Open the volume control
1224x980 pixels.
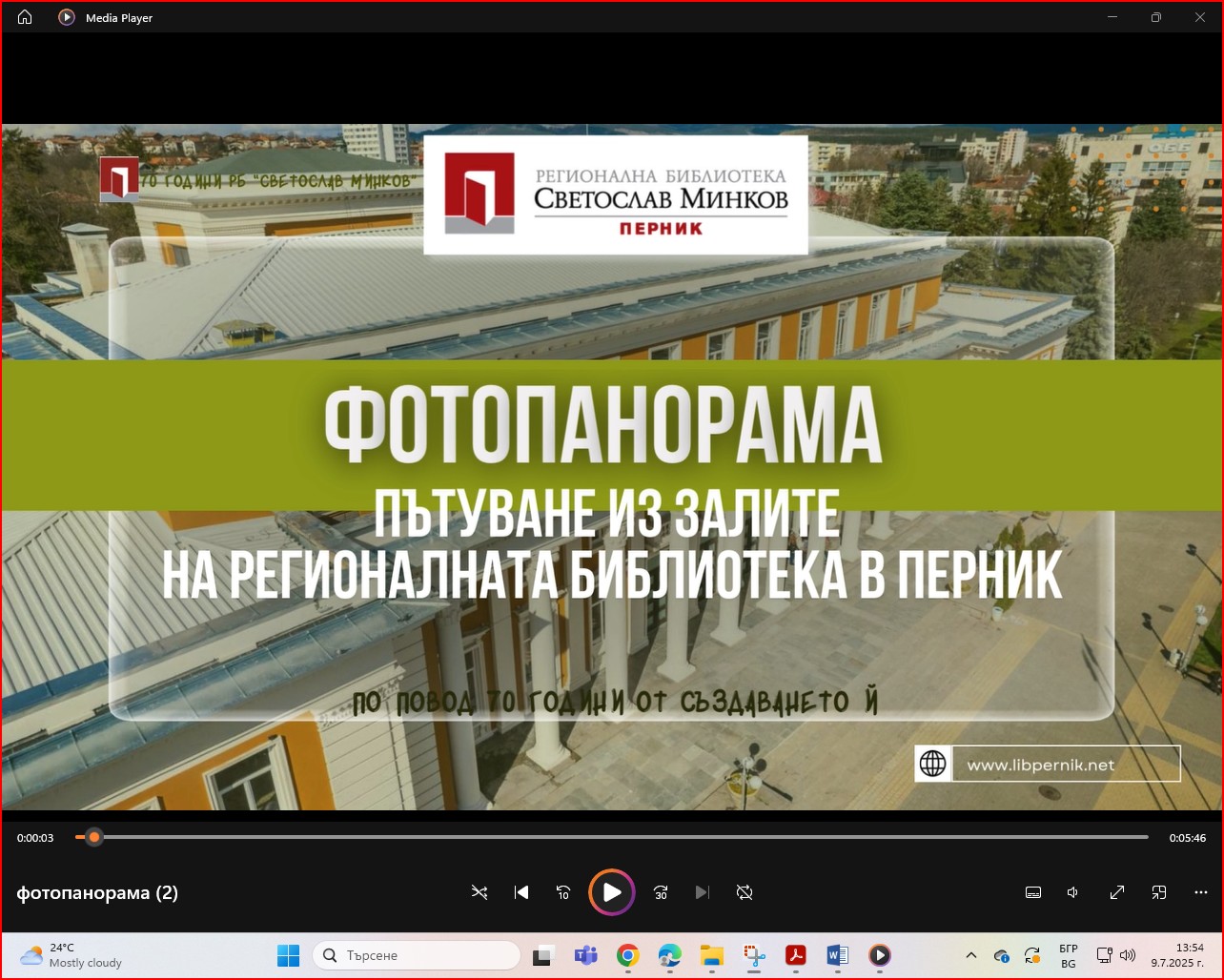tap(1073, 892)
